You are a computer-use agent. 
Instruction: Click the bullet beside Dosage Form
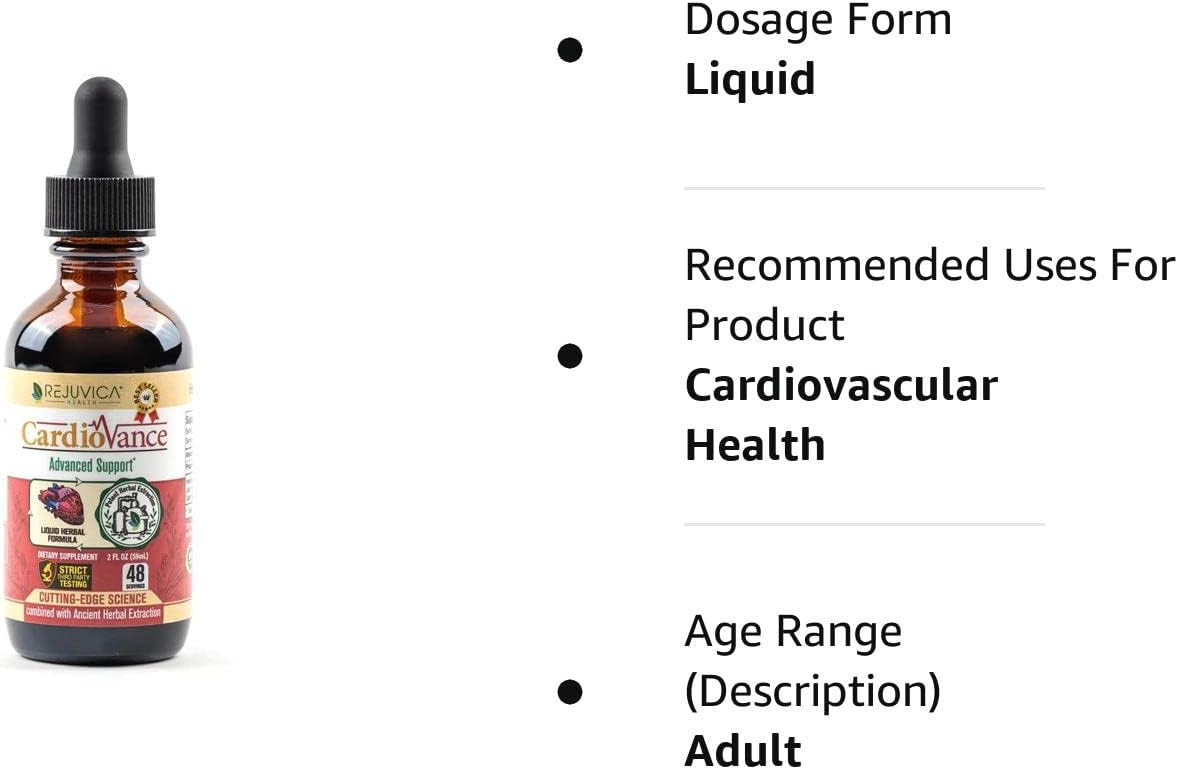tap(570, 50)
